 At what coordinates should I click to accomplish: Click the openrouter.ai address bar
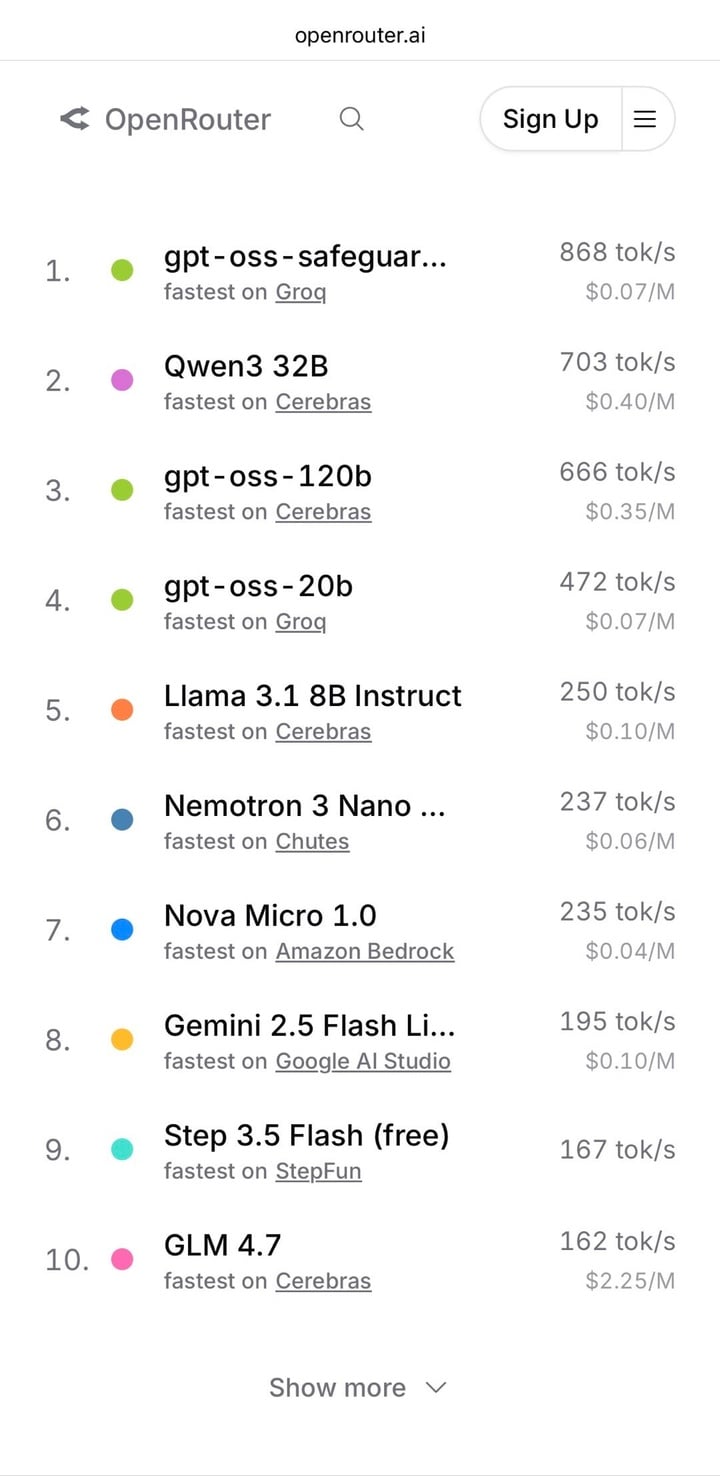[360, 36]
